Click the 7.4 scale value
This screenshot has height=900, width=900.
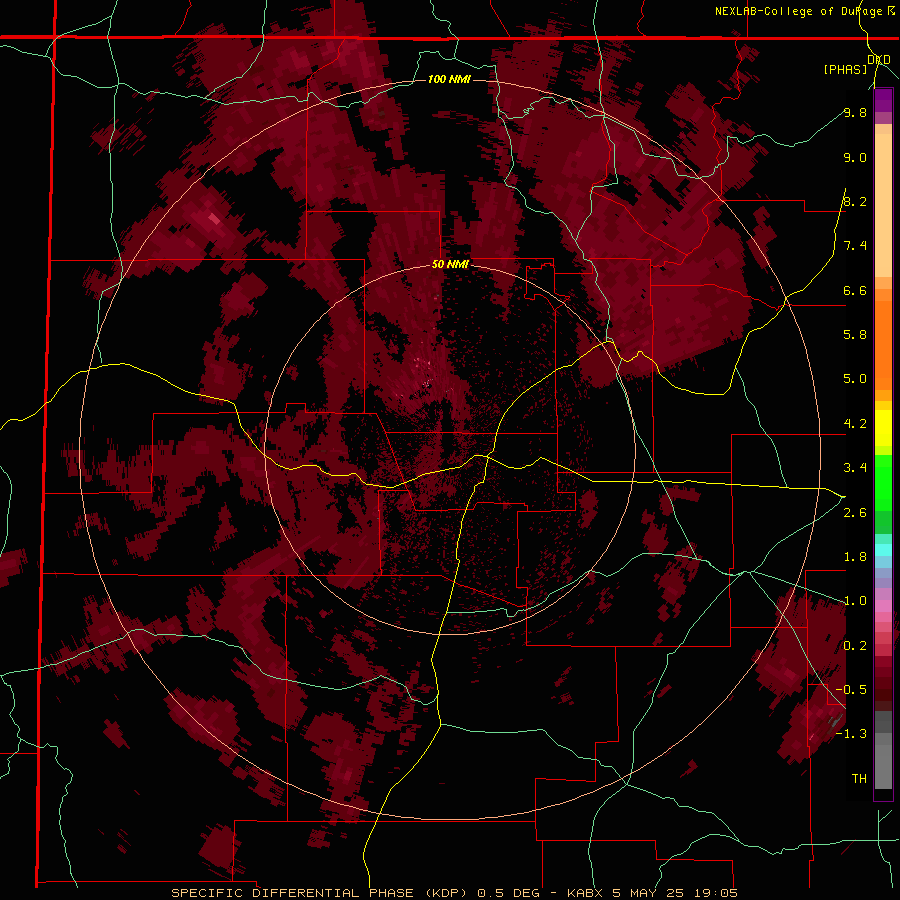[855, 246]
